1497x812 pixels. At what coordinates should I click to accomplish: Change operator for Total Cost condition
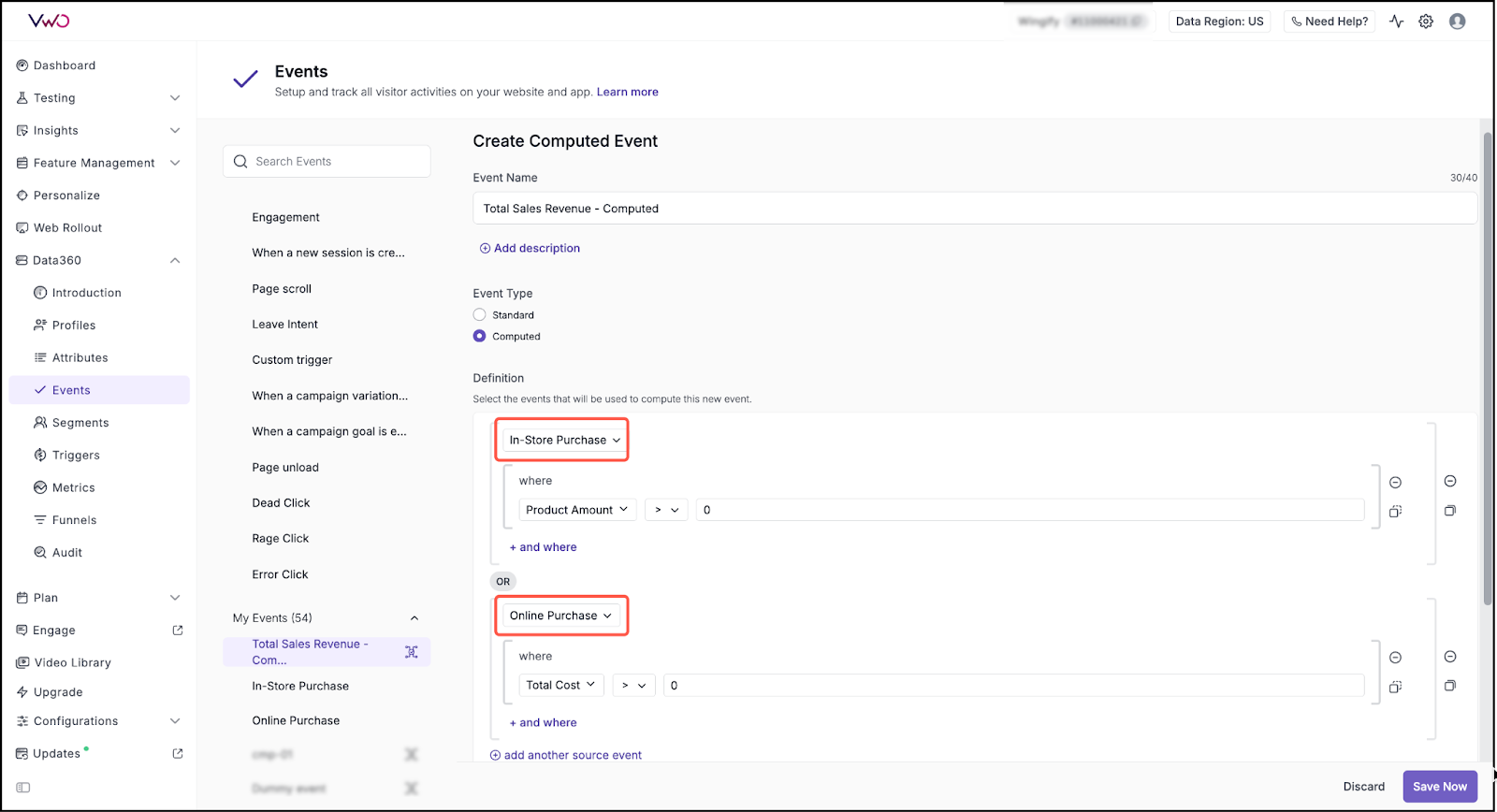(x=633, y=686)
